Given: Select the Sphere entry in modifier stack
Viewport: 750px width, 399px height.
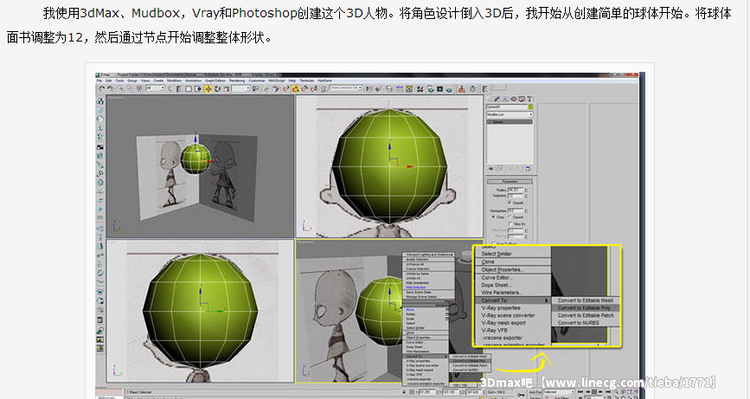Looking at the screenshot, I should pyautogui.click(x=509, y=122).
